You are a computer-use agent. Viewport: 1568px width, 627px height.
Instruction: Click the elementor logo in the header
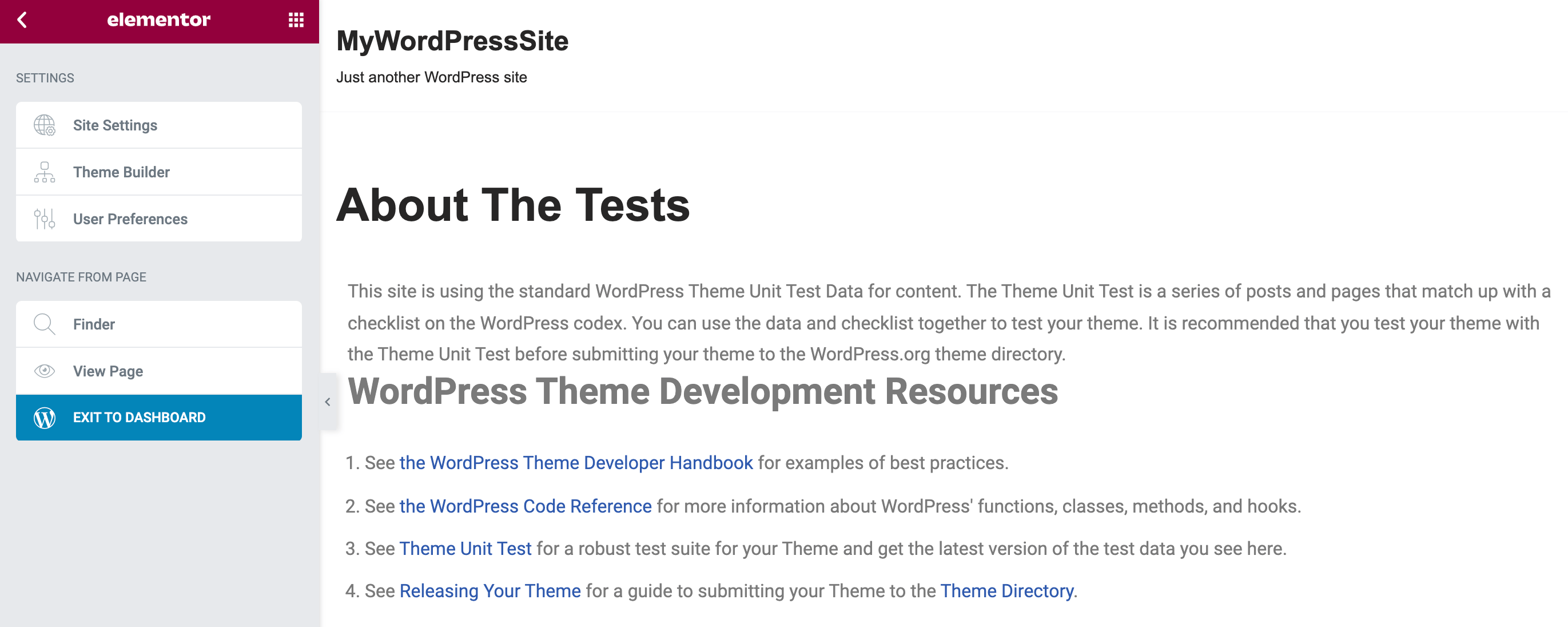coord(158,20)
